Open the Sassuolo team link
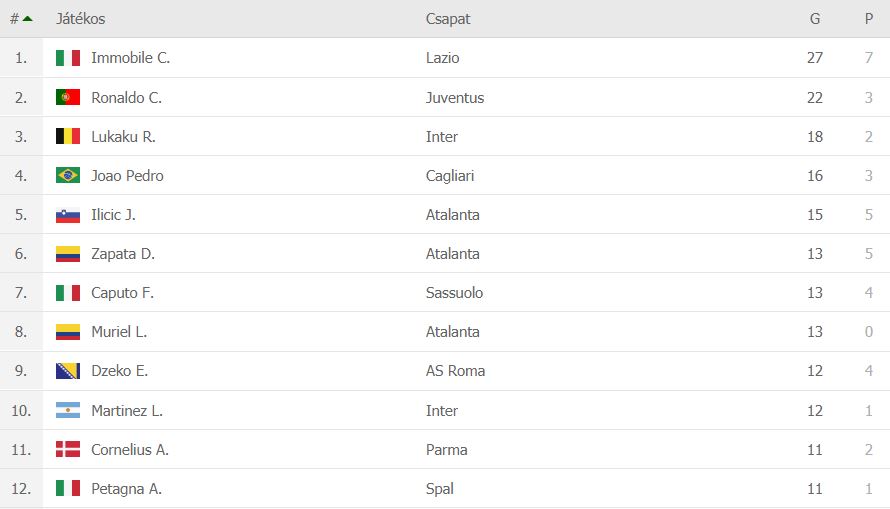The height and width of the screenshot is (509, 890). (454, 293)
